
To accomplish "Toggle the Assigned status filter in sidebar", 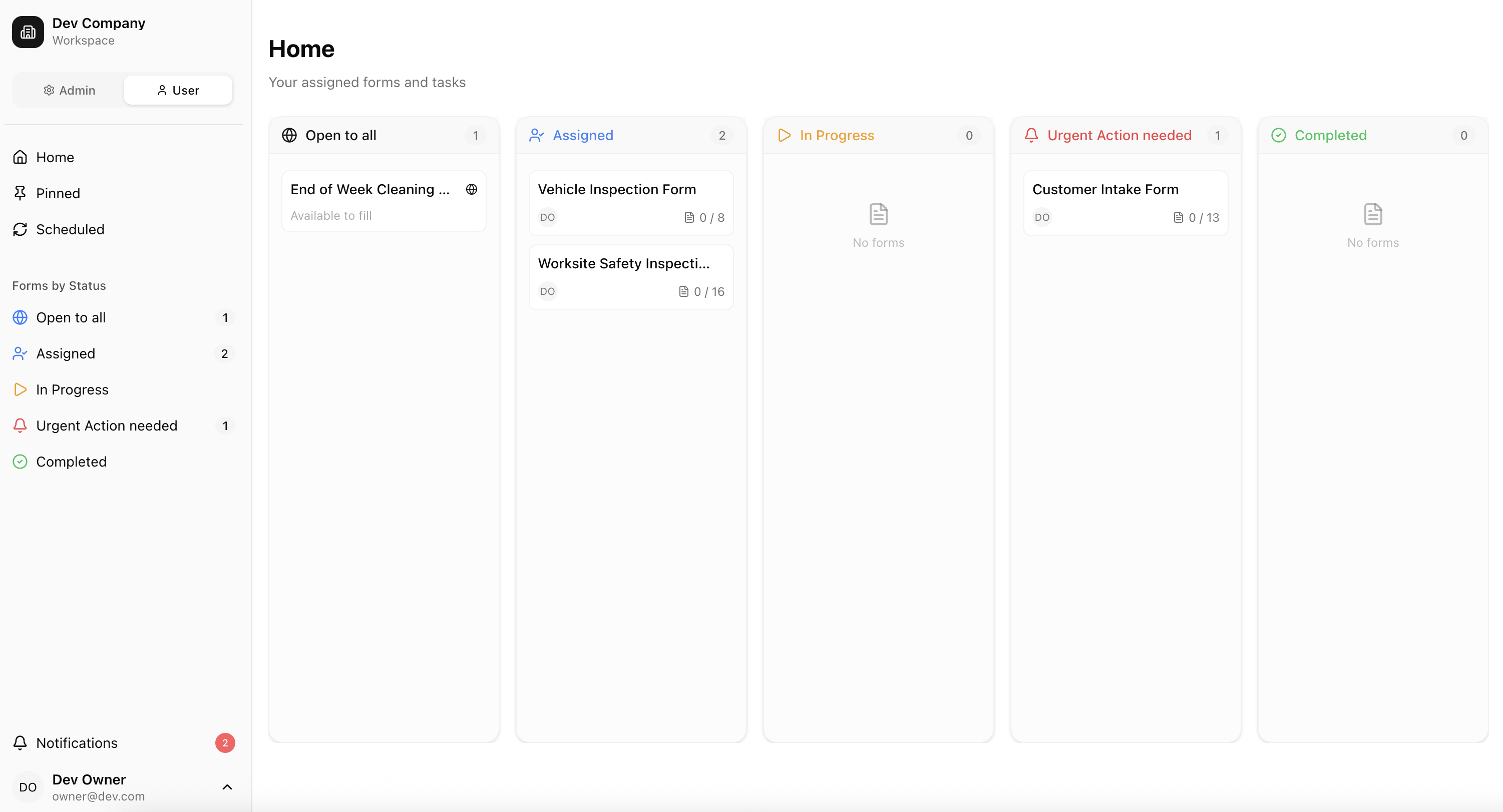I will tap(66, 353).
